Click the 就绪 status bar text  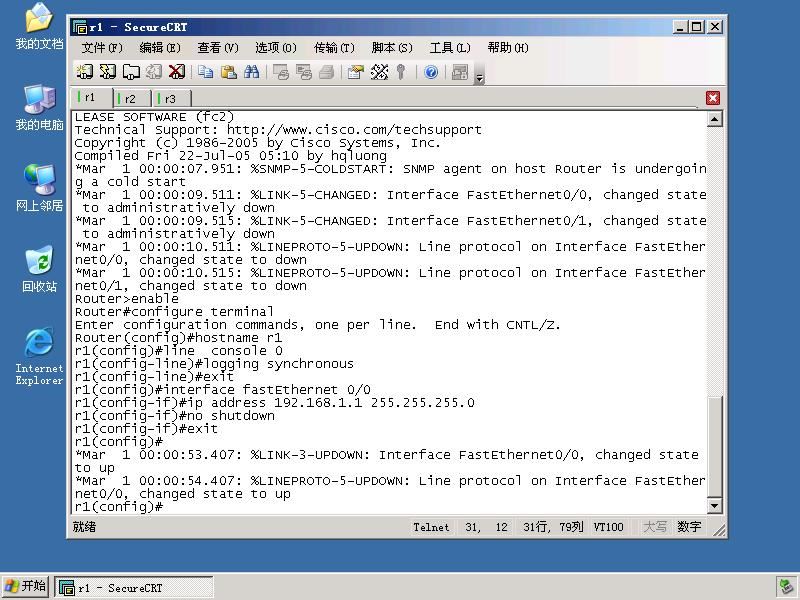pos(84,527)
